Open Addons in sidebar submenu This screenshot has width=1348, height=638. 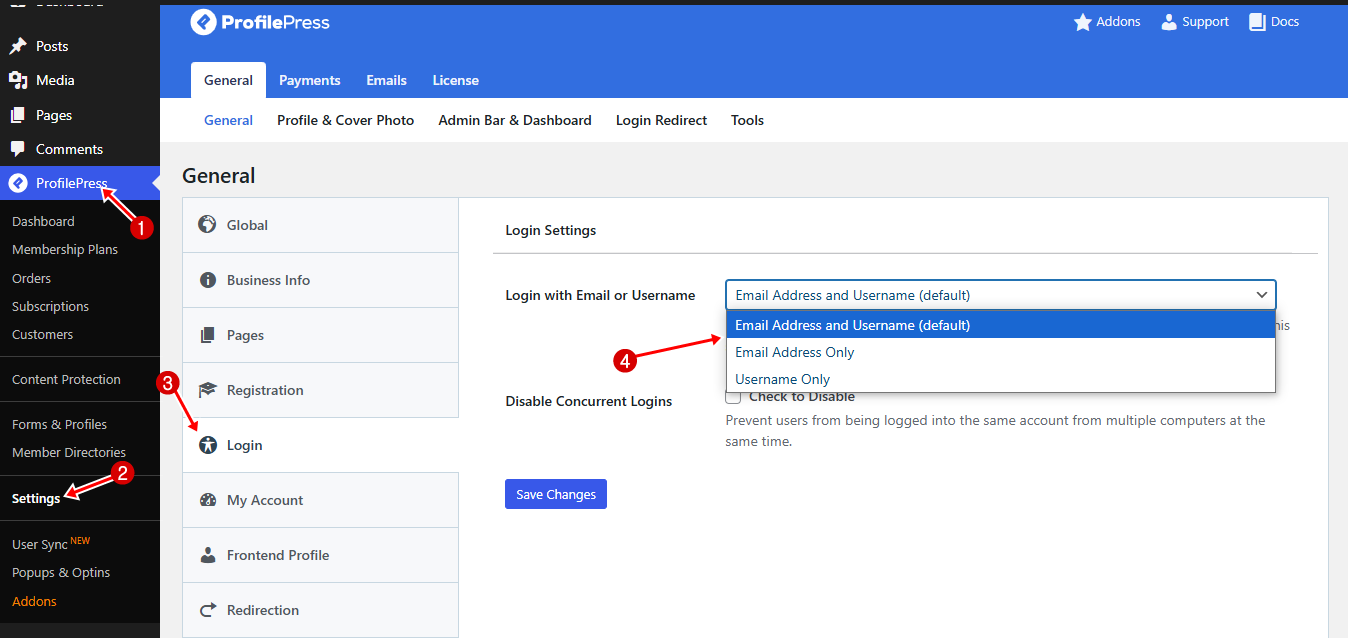pyautogui.click(x=34, y=601)
